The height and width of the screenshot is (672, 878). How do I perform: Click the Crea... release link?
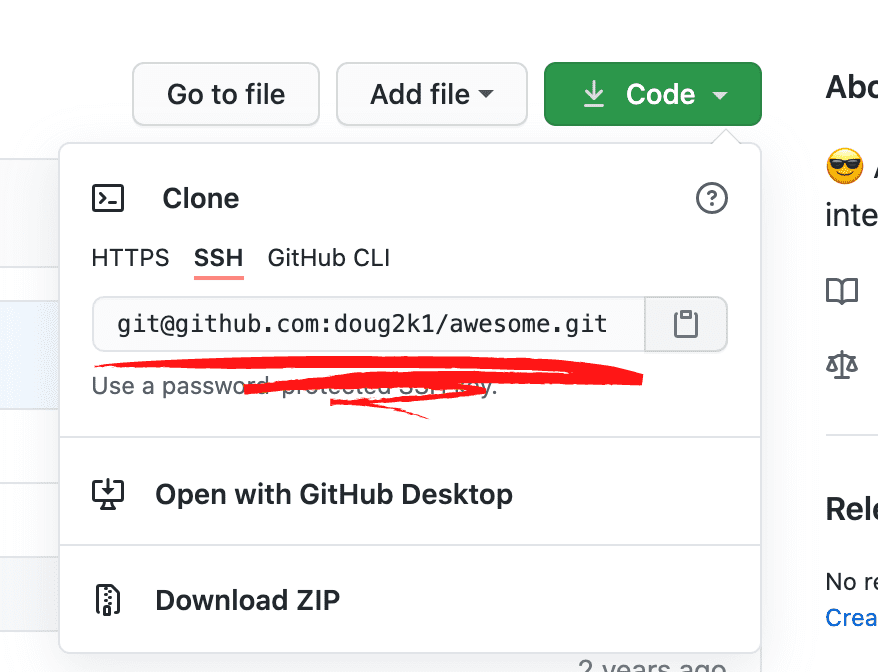click(x=851, y=618)
